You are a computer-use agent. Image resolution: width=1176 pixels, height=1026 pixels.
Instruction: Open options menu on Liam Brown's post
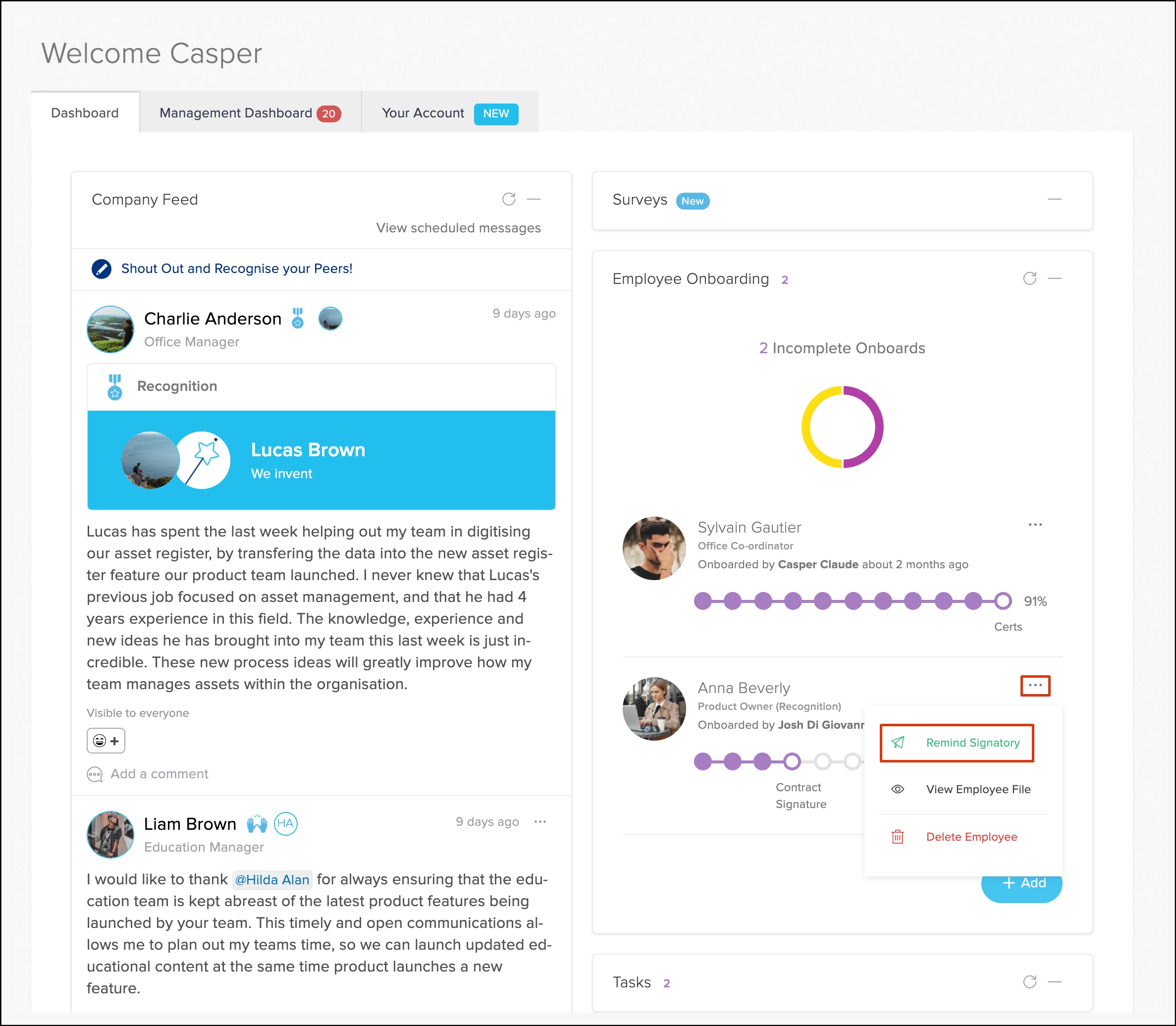coord(540,821)
